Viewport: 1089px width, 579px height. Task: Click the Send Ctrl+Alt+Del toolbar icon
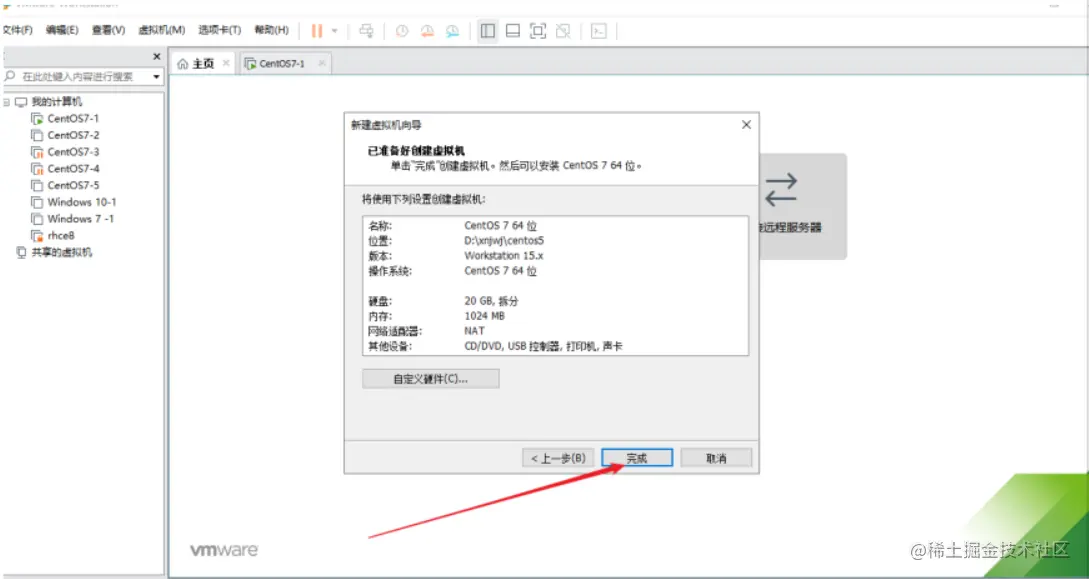[366, 31]
